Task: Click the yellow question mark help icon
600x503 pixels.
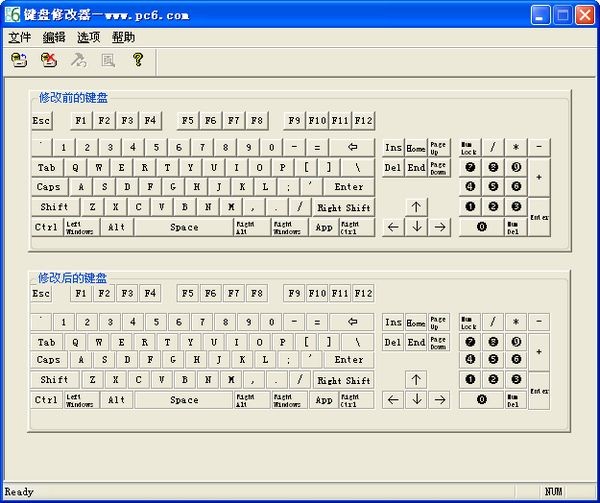Action: [x=138, y=60]
